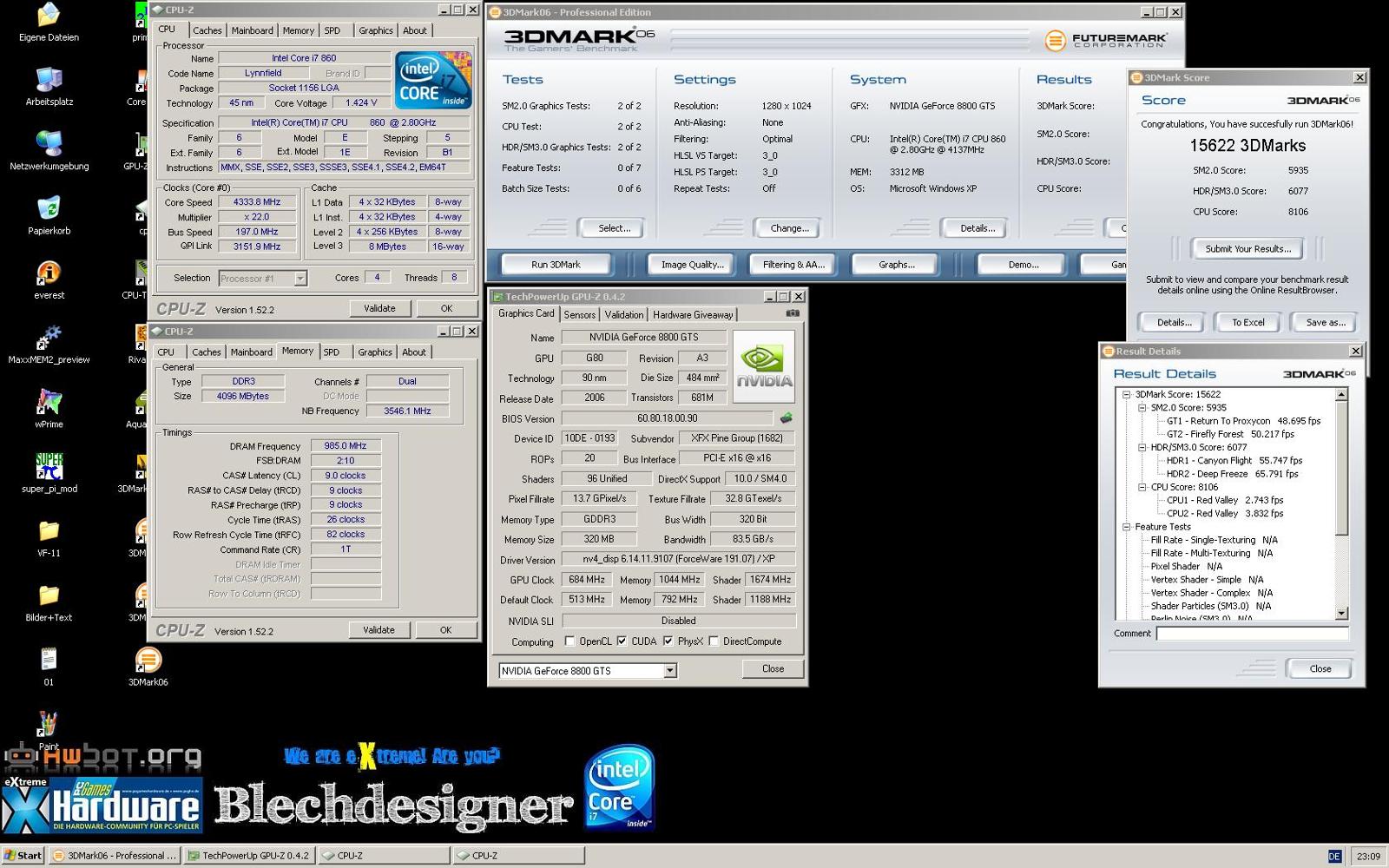Enable the DirectCompute checkbox in GPU-Z
This screenshot has width=1389, height=868.
click(714, 641)
